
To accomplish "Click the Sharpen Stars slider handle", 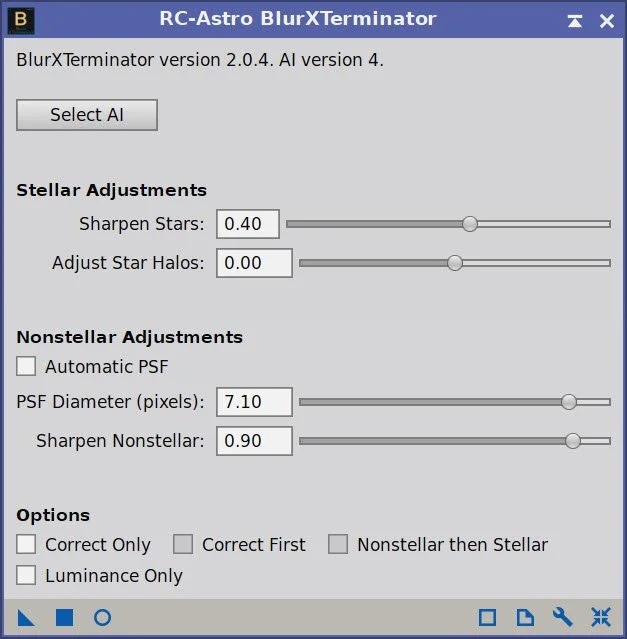I will pos(470,224).
